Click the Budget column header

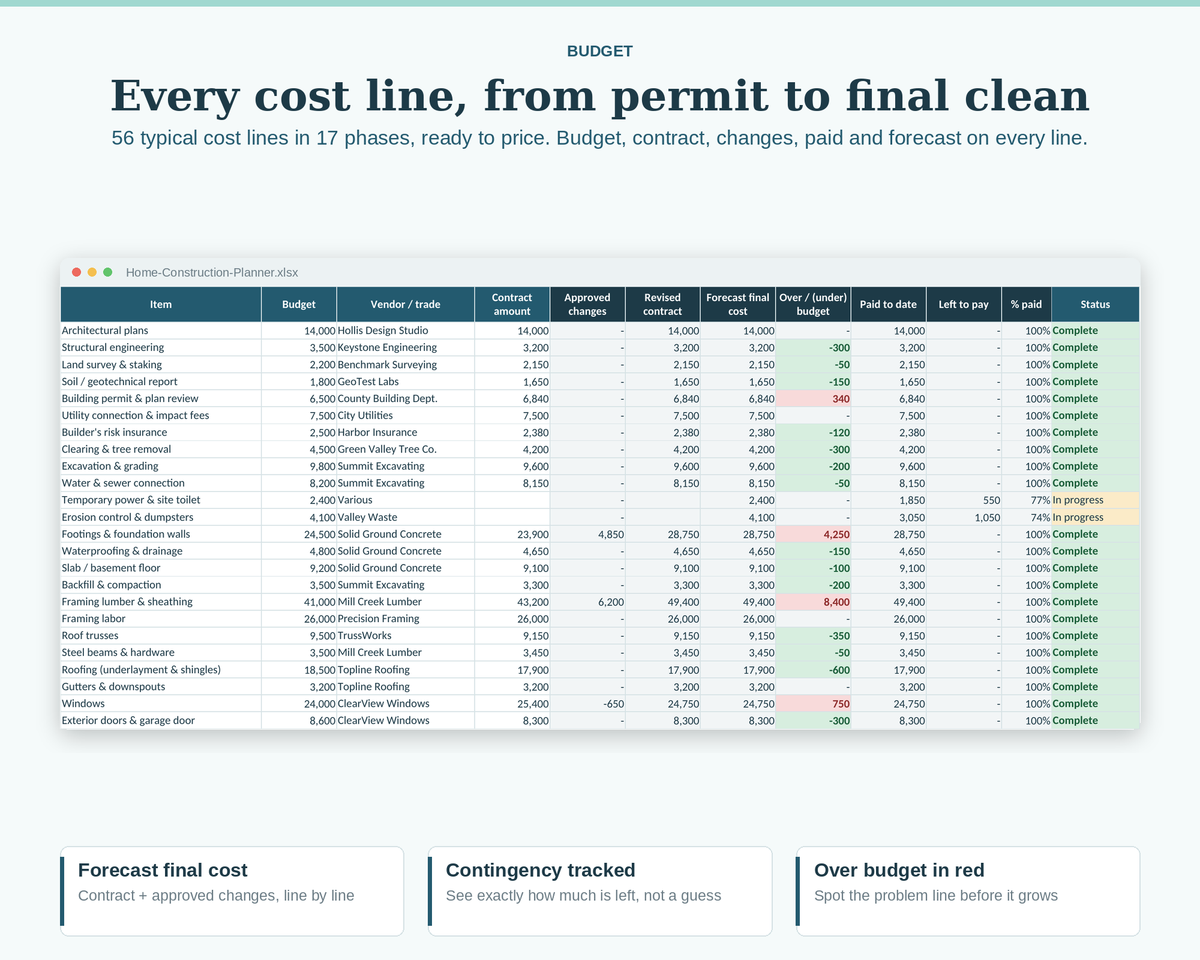(299, 304)
